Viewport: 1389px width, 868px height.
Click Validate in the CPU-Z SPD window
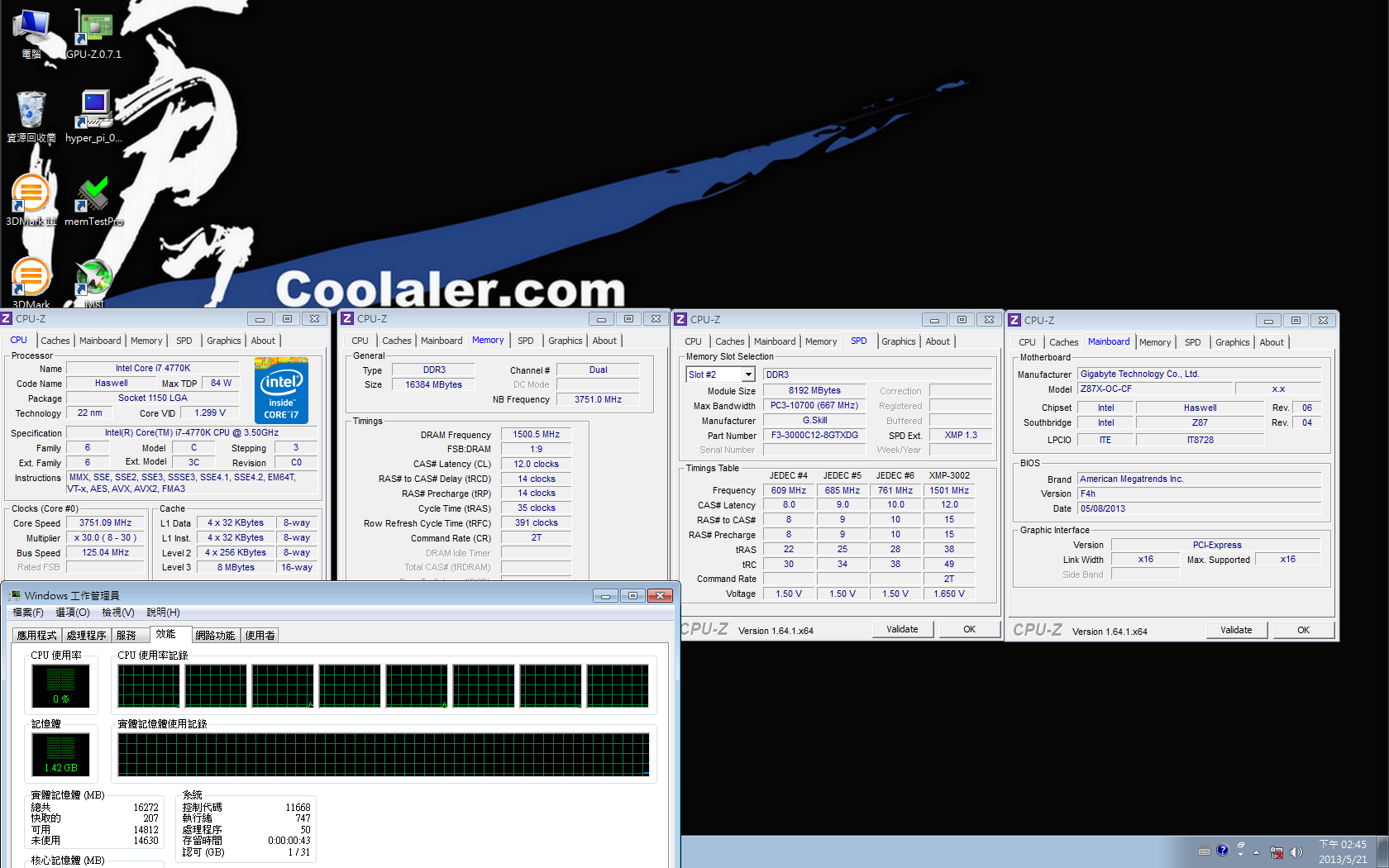point(903,629)
